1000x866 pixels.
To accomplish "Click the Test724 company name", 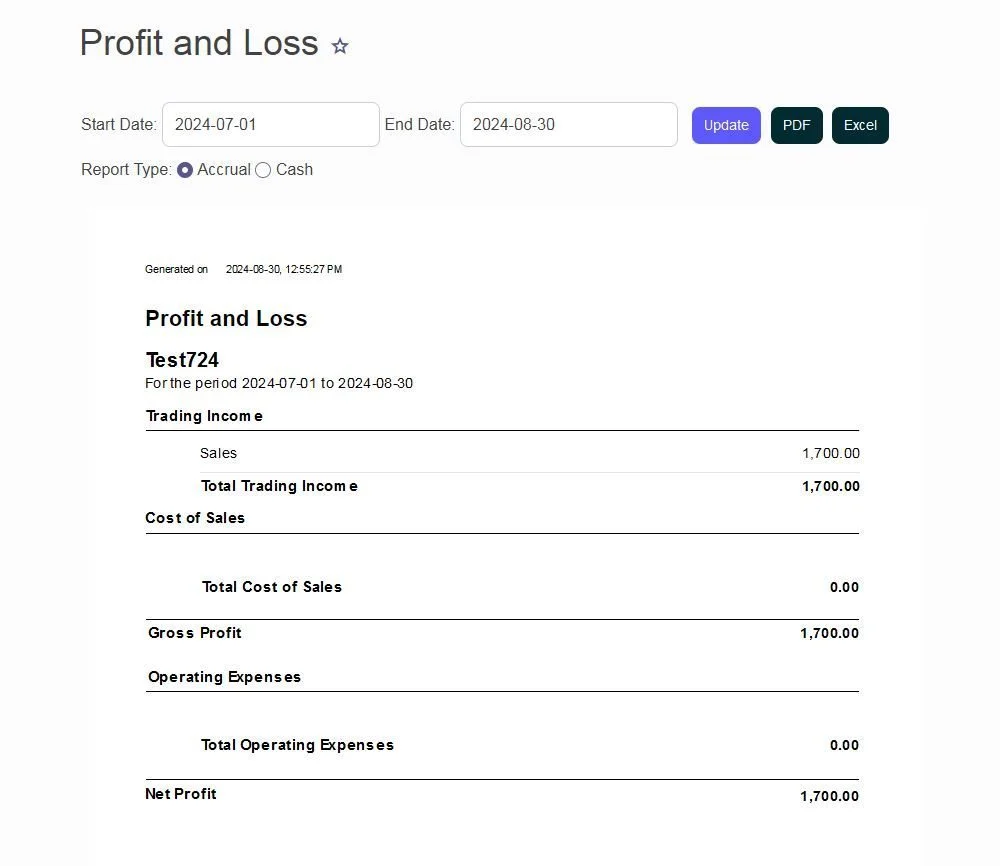I will click(x=182, y=360).
